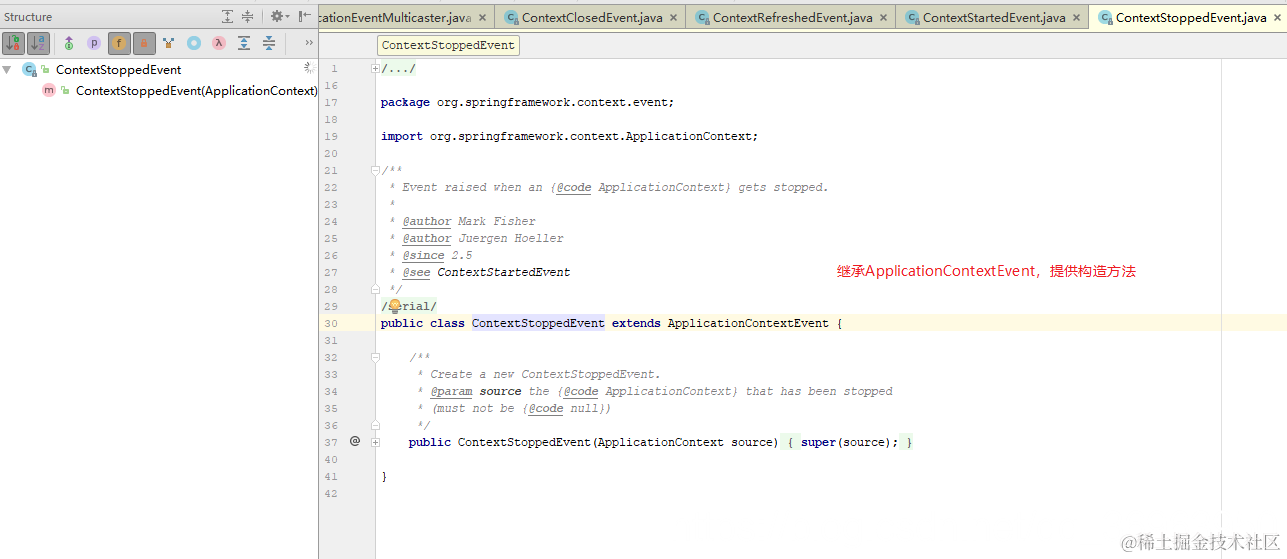Toggle Show Lambdas (λ) icon

[x=219, y=43]
